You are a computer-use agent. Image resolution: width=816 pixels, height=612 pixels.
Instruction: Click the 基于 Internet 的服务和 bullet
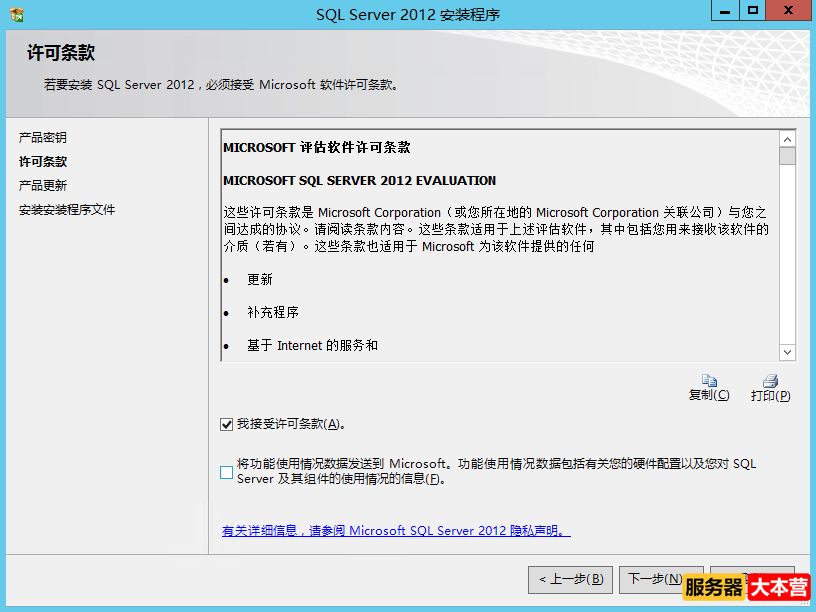(312, 346)
